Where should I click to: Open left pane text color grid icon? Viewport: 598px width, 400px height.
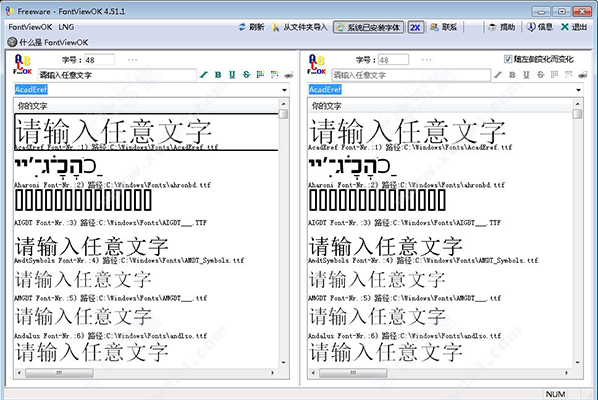point(260,75)
